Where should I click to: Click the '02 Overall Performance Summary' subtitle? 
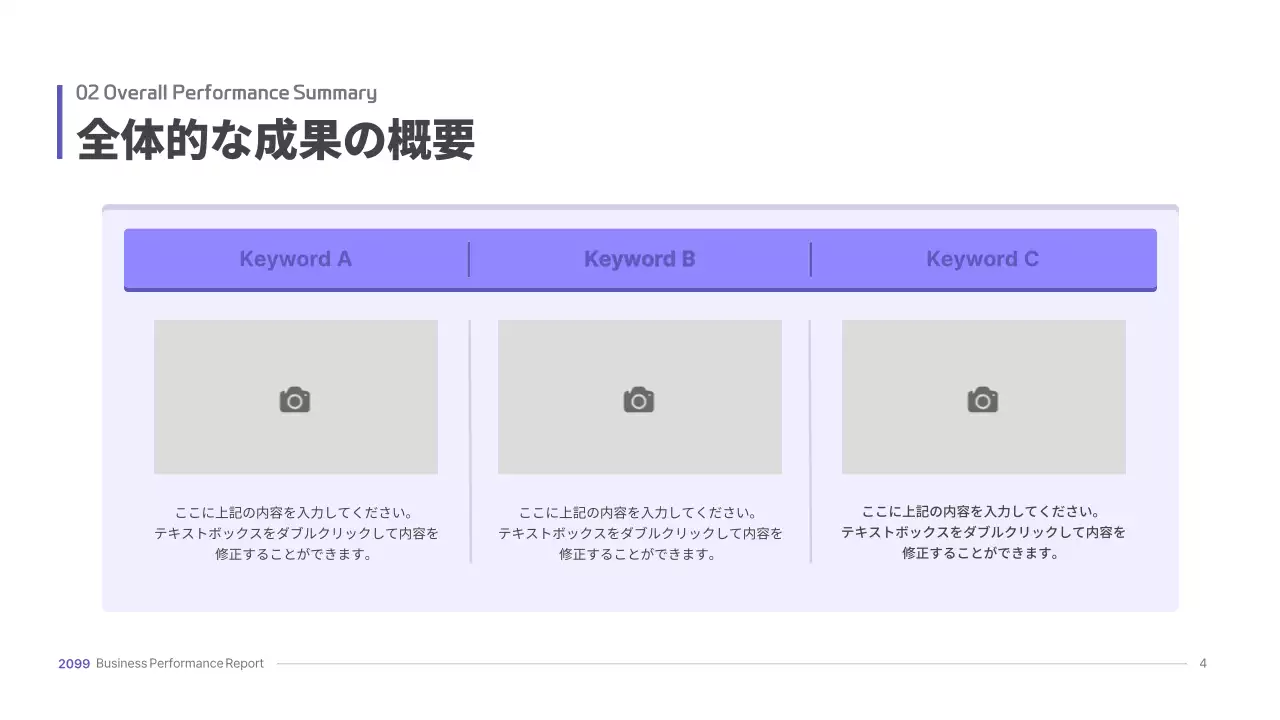(227, 93)
